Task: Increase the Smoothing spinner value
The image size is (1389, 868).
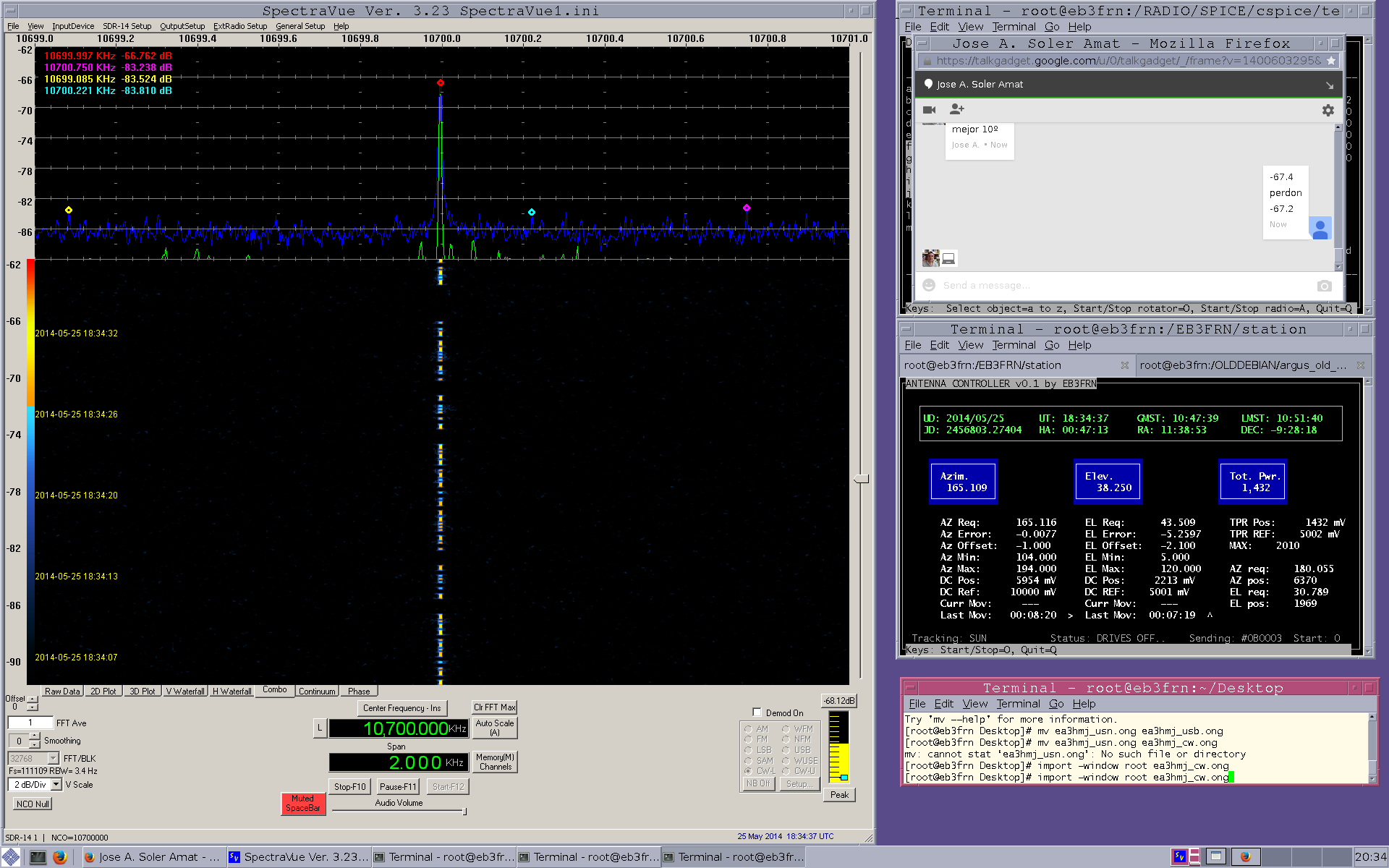Action: click(35, 736)
